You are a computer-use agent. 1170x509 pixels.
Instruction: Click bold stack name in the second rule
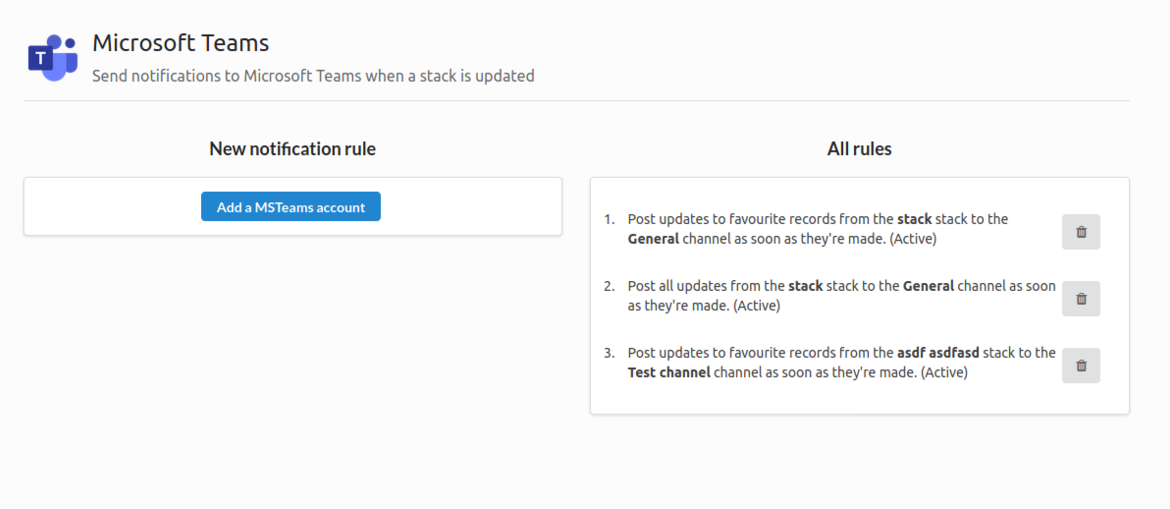805,286
